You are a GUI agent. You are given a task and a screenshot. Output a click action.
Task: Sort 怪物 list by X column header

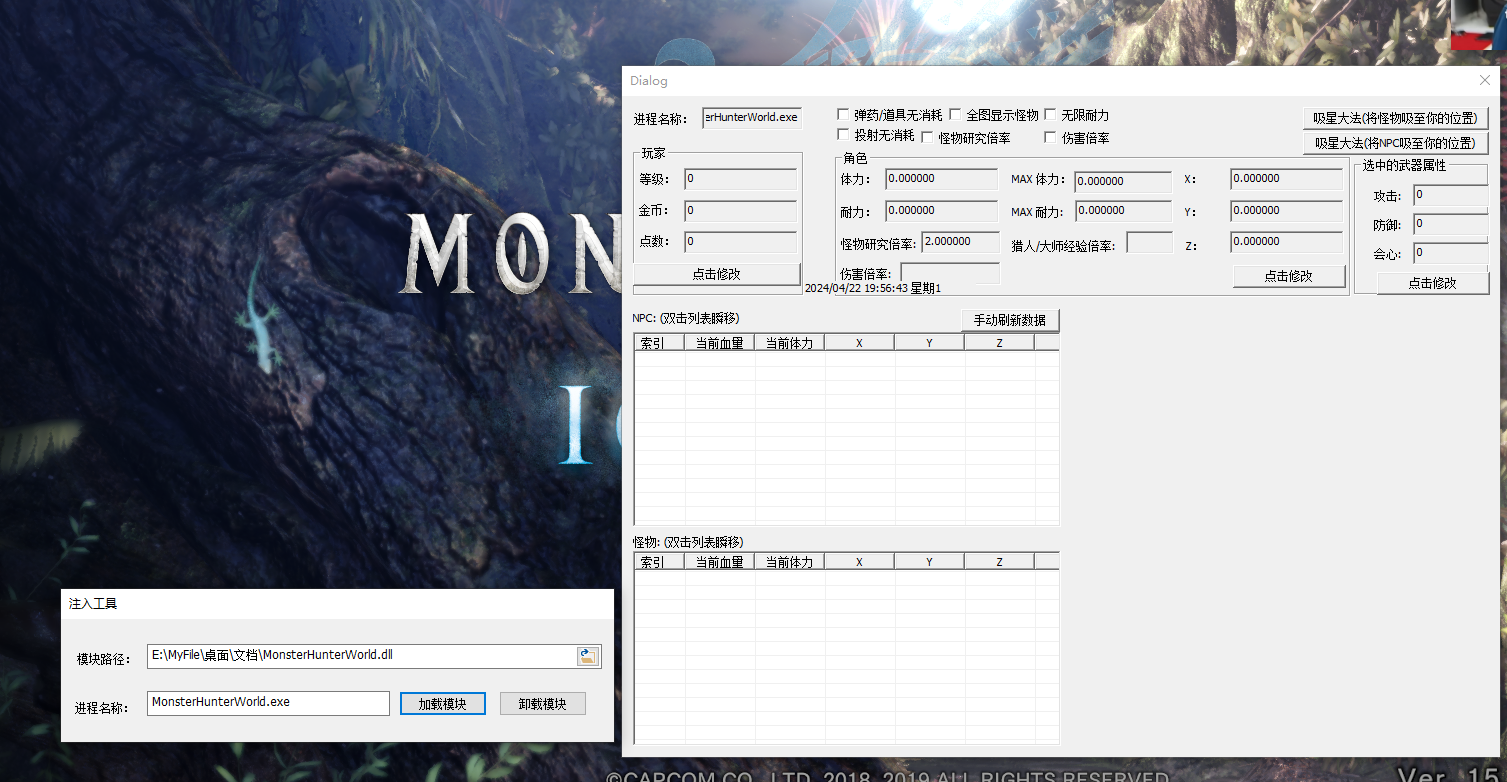tap(860, 561)
